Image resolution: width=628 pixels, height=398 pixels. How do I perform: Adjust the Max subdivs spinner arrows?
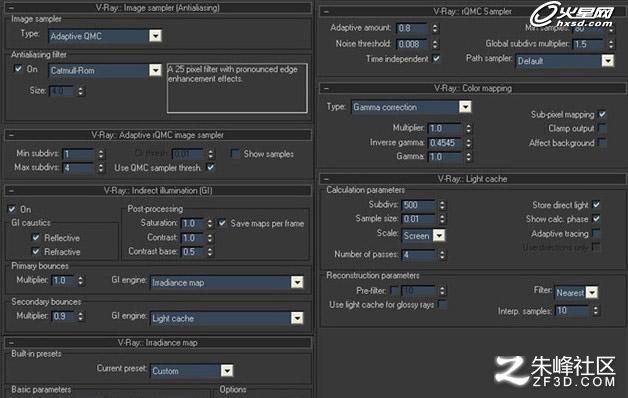point(101,167)
